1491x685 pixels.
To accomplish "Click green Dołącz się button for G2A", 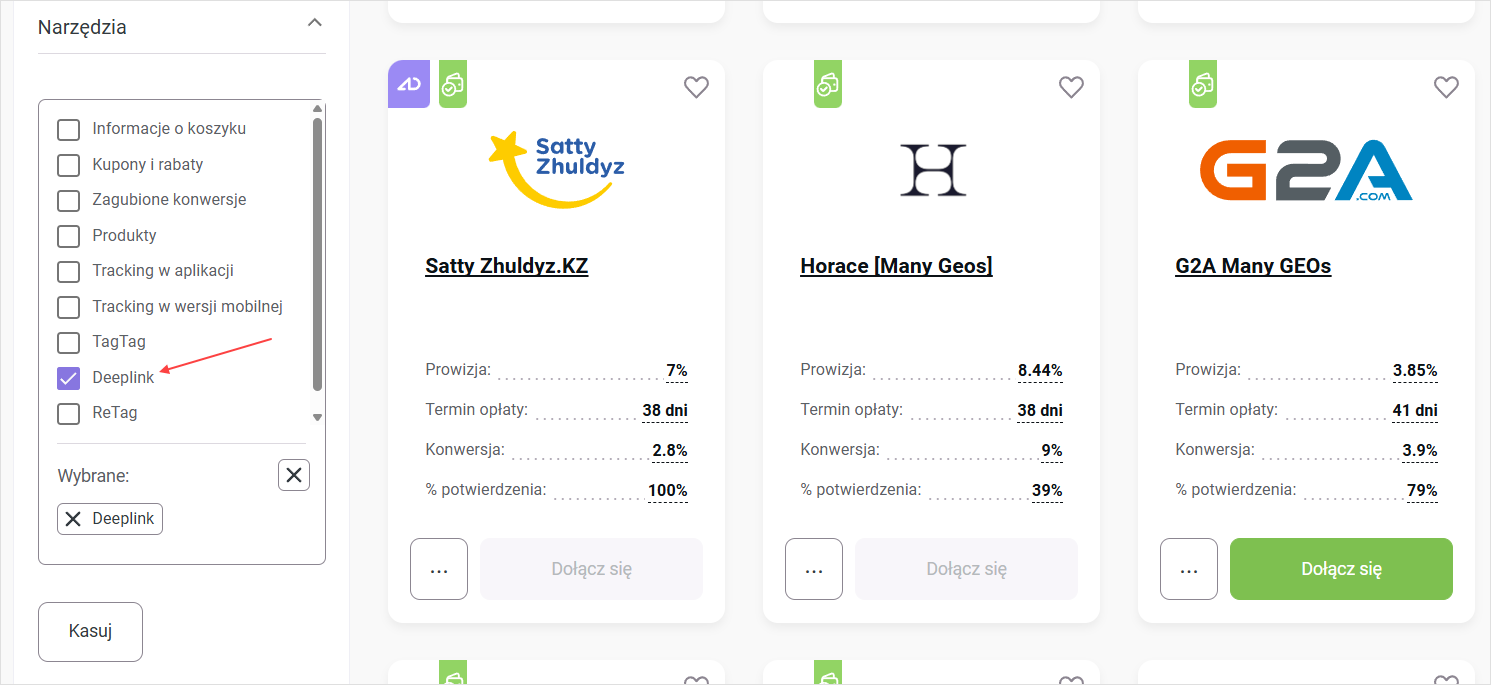I will tap(1341, 569).
